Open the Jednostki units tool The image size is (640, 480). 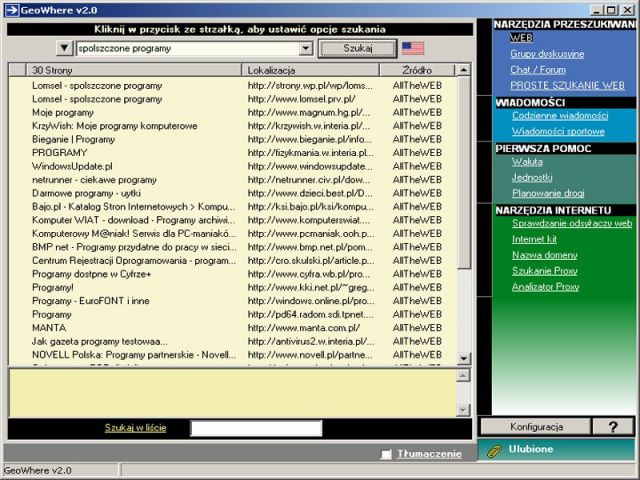(532, 178)
